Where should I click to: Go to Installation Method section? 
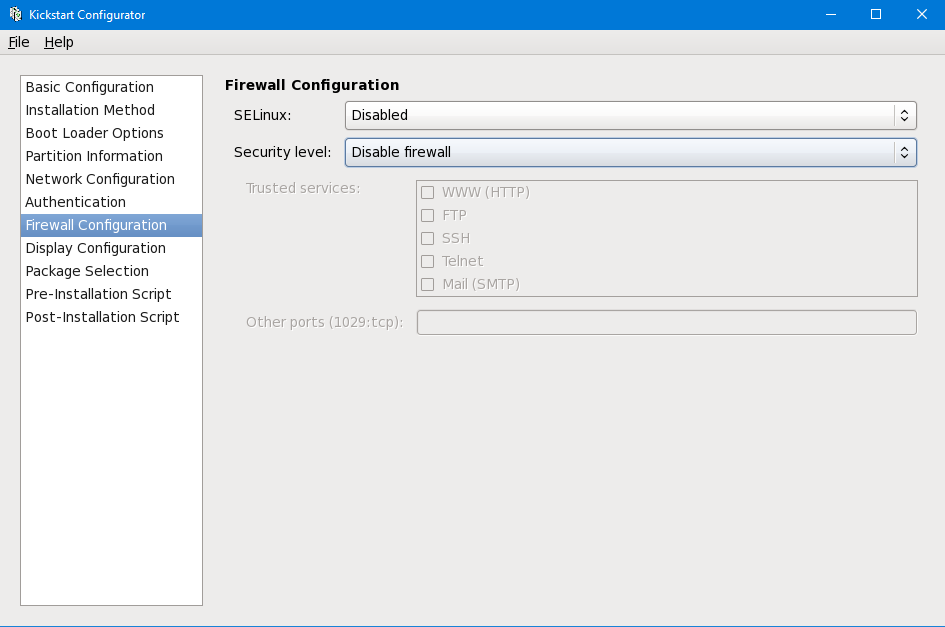90,110
